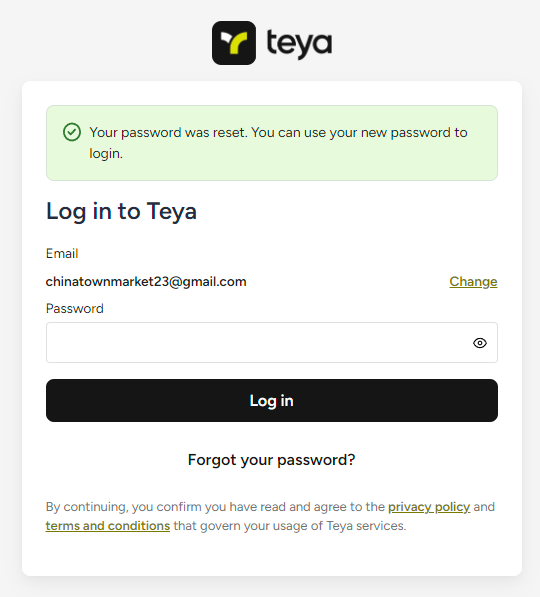
Task: Click the password reset confirmation message text
Action: pyautogui.click(x=278, y=143)
